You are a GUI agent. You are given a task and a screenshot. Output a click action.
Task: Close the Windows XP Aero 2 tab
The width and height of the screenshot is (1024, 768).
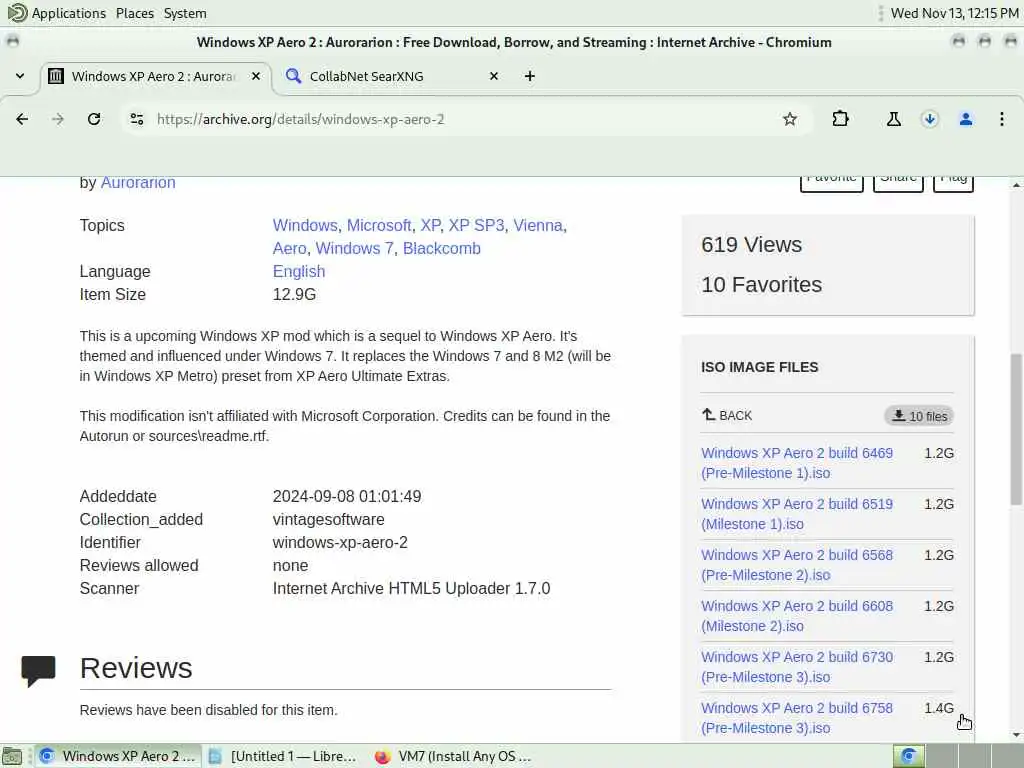click(x=256, y=76)
